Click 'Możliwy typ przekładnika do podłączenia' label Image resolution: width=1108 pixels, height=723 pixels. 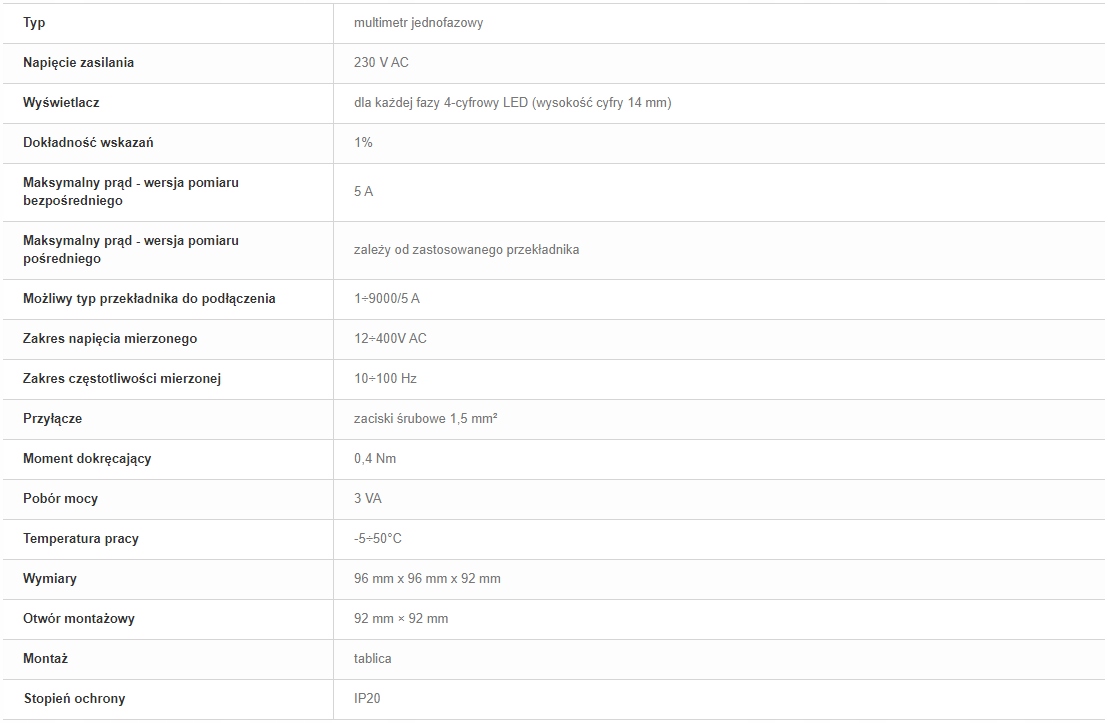149,298
